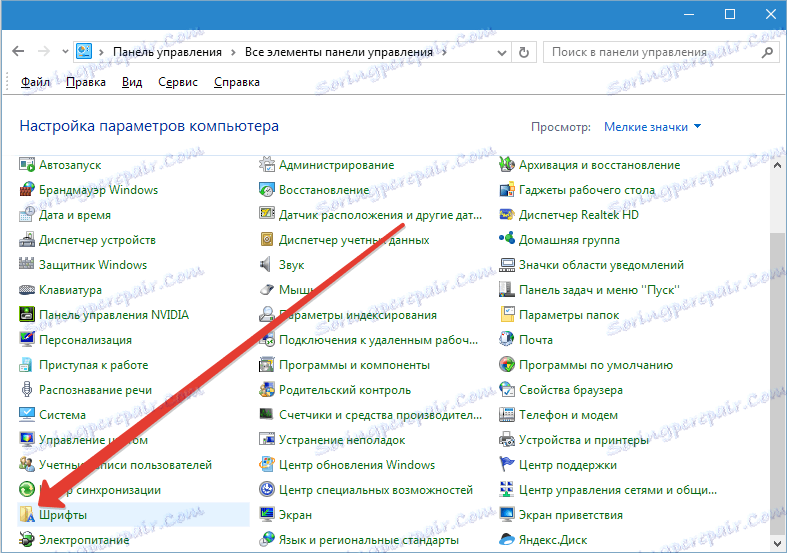The image size is (787, 553).
Task: Open Значки области уведомлений link
Action: click(x=601, y=264)
